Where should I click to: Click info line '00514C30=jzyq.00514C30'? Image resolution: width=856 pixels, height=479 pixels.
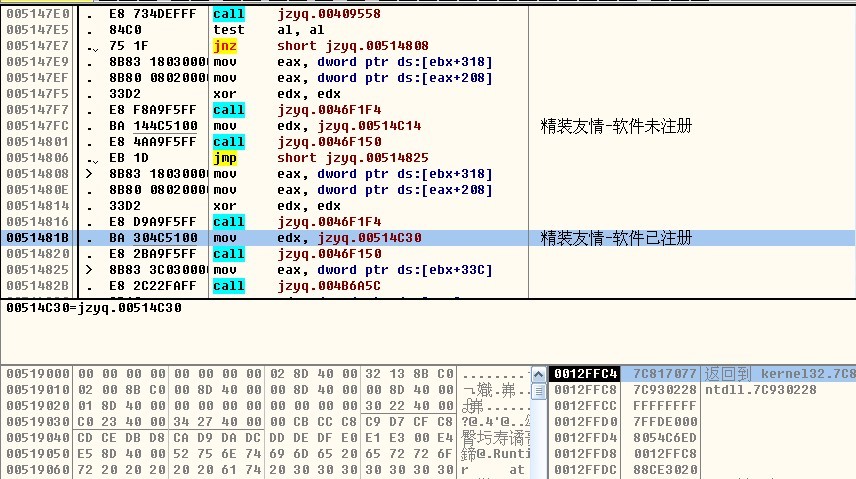(x=94, y=308)
